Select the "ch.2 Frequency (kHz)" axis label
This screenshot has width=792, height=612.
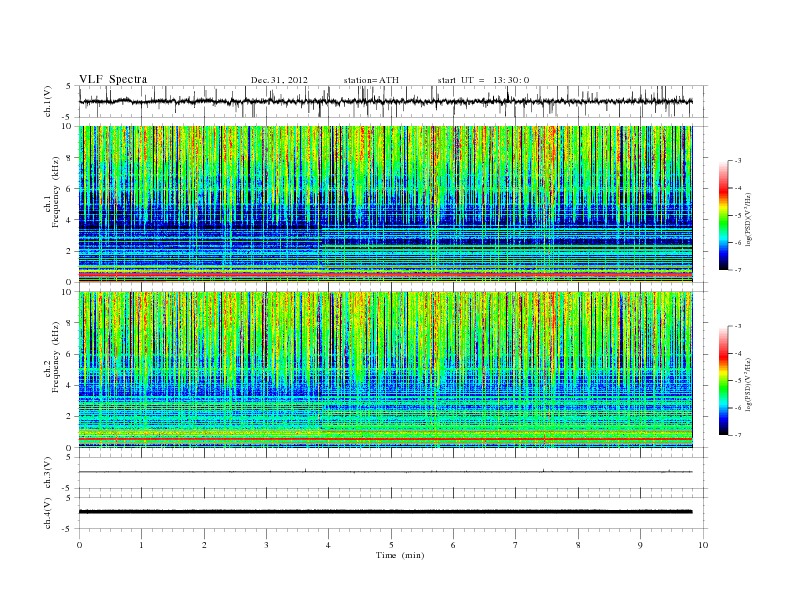click(x=52, y=358)
